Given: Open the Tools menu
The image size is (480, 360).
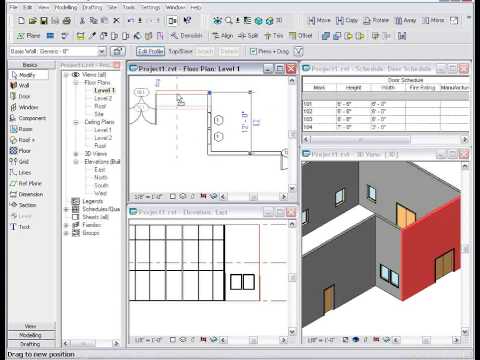Looking at the screenshot, I should (x=129, y=7).
